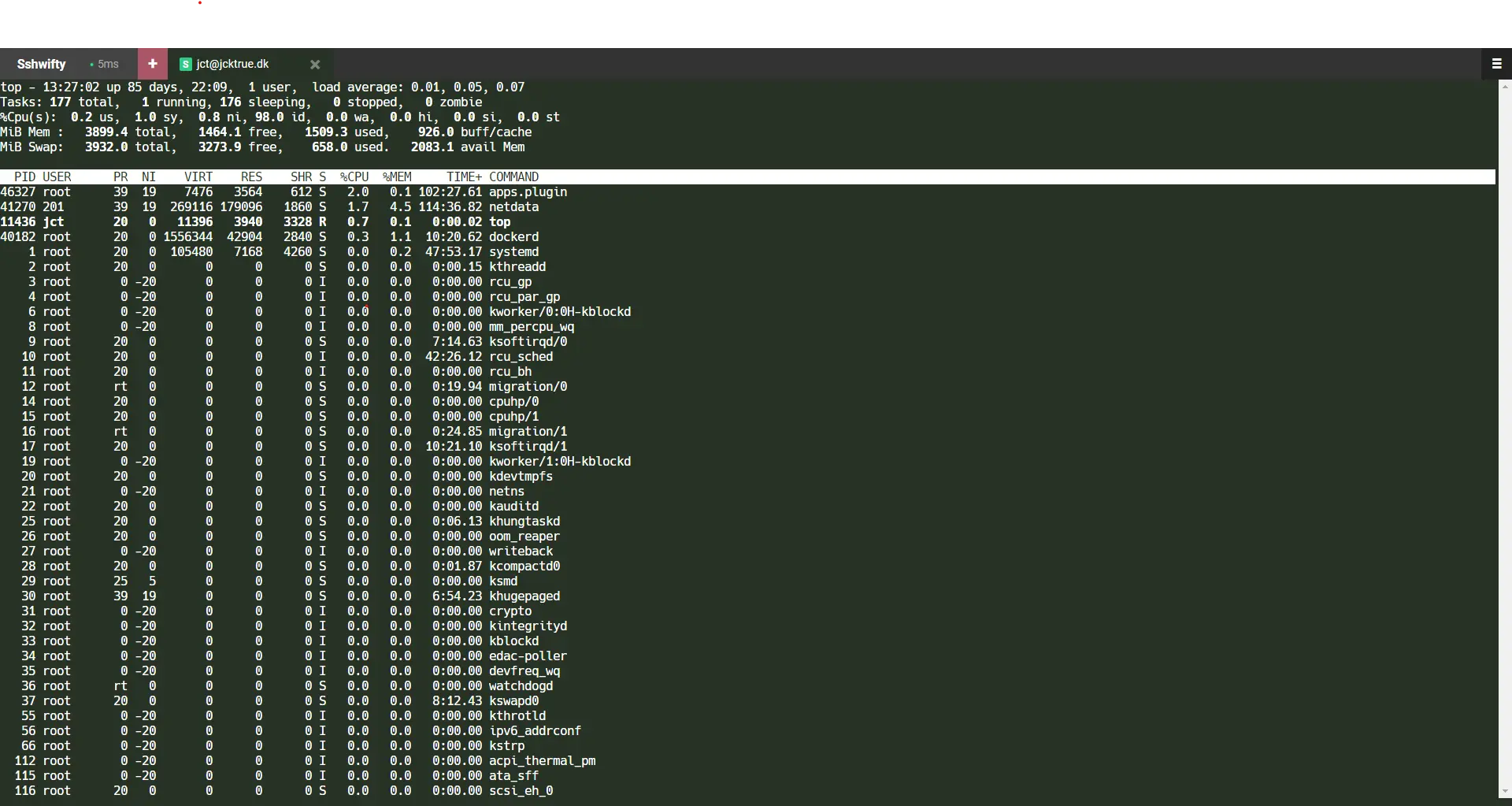Click the scsi_eh_0 process name
The width and height of the screenshot is (1512, 806).
[x=521, y=791]
